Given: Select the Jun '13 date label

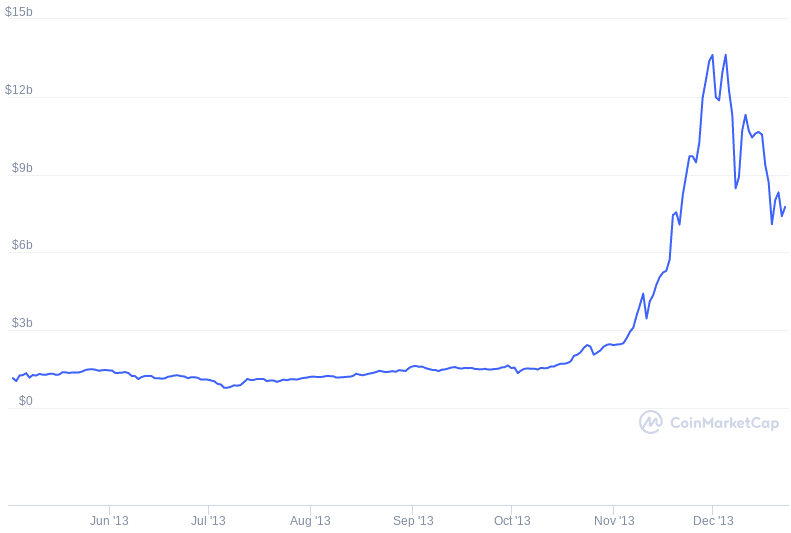Looking at the screenshot, I should pyautogui.click(x=109, y=521).
